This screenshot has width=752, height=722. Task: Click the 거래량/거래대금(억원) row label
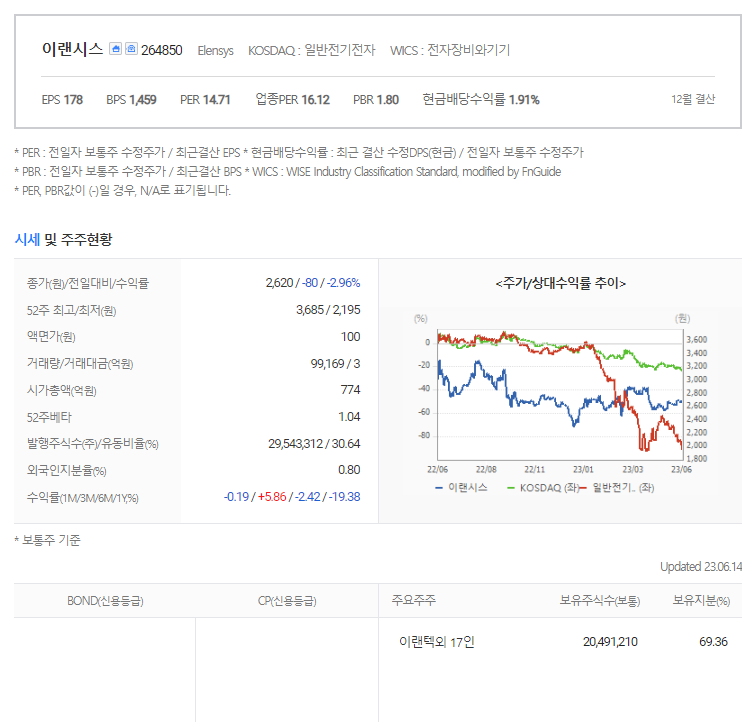point(80,364)
